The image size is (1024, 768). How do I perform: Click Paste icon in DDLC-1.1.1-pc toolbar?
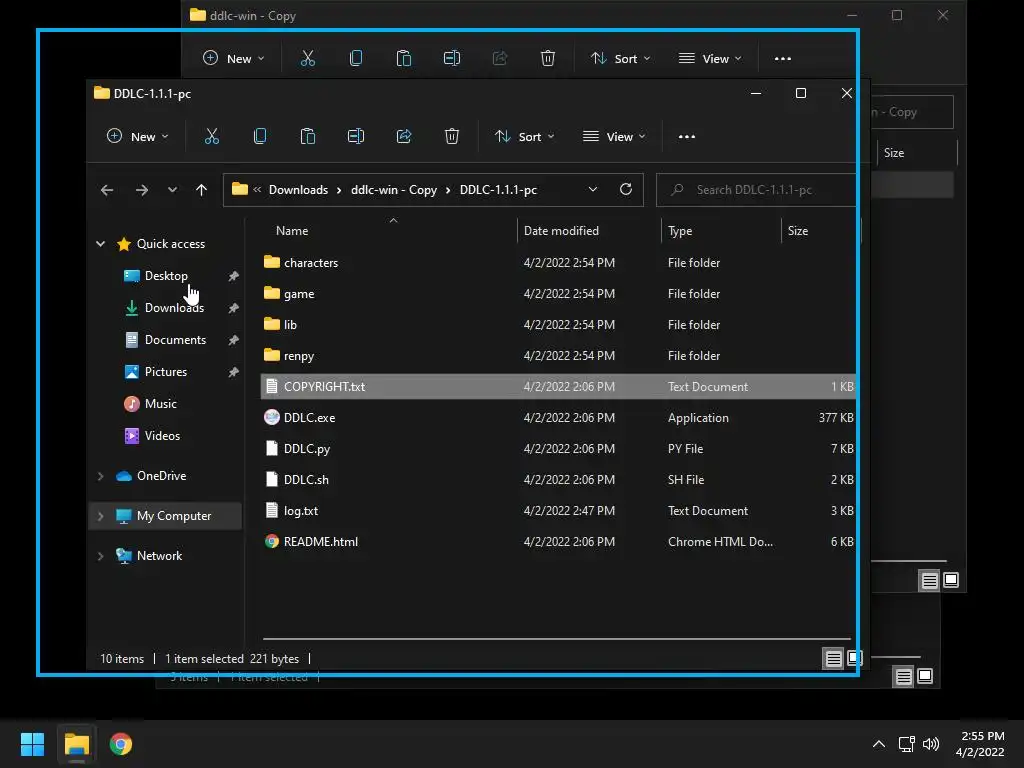pos(308,136)
